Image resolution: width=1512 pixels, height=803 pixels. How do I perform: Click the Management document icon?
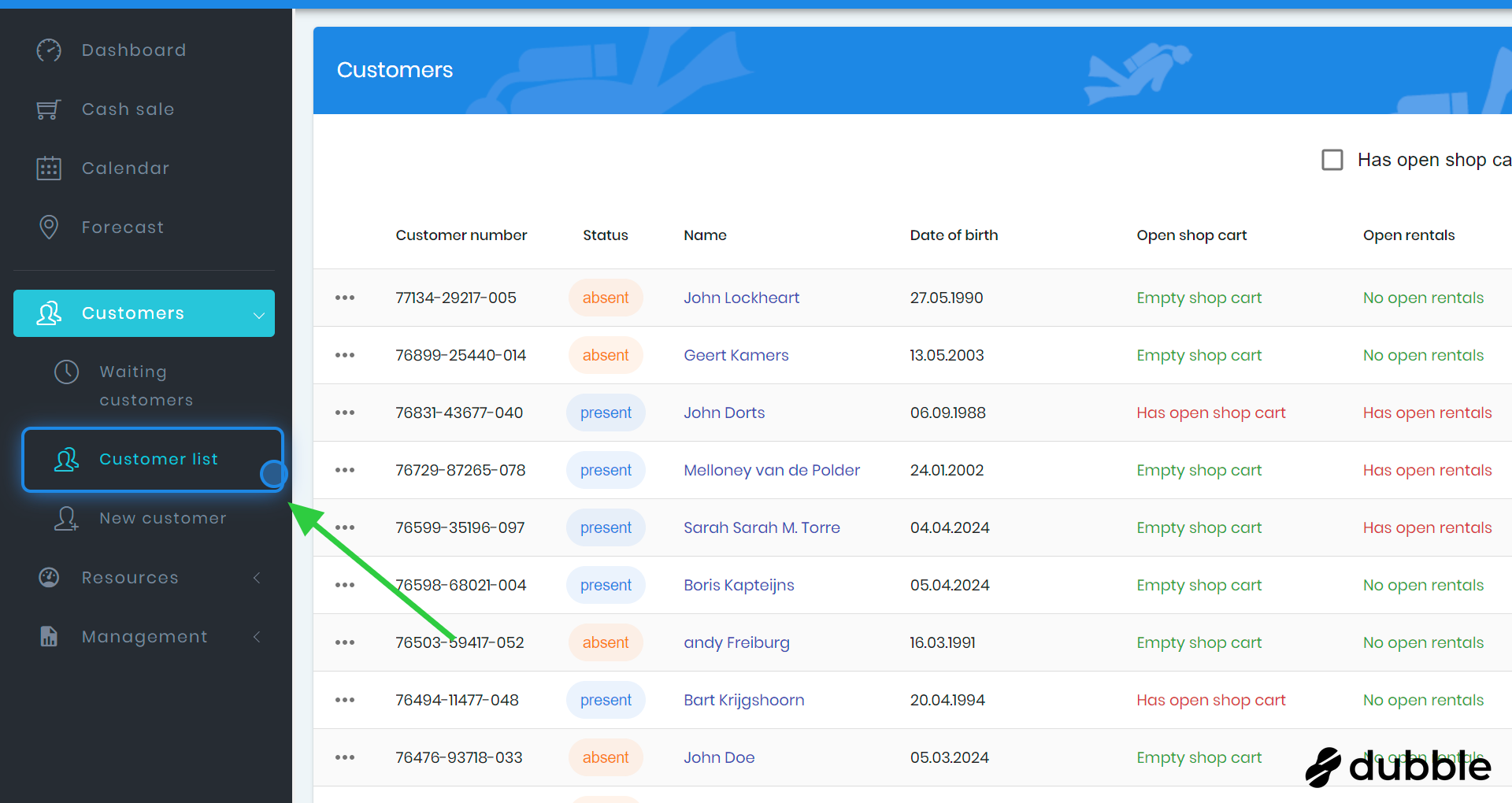tap(49, 636)
